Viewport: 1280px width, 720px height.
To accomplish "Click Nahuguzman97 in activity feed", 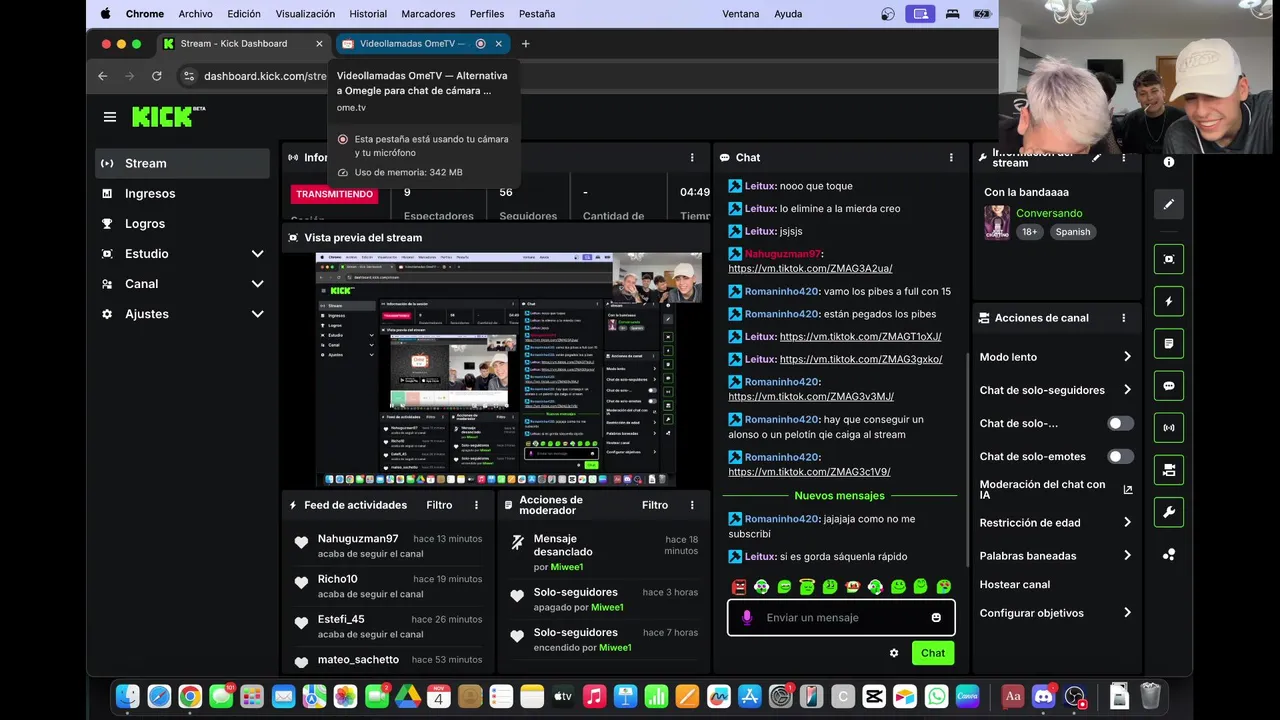I will tap(358, 539).
